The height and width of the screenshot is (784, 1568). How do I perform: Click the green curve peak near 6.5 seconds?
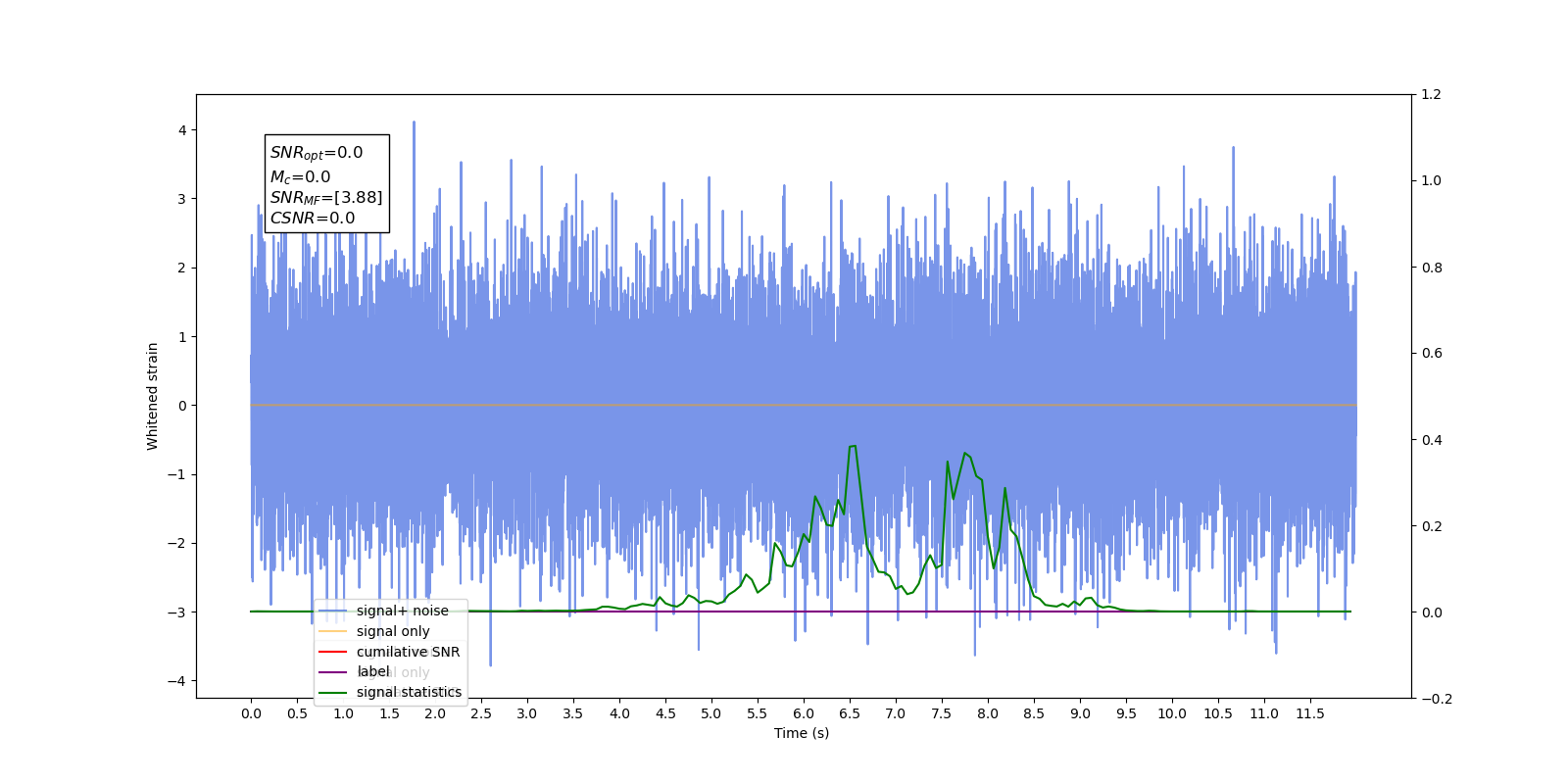853,446
